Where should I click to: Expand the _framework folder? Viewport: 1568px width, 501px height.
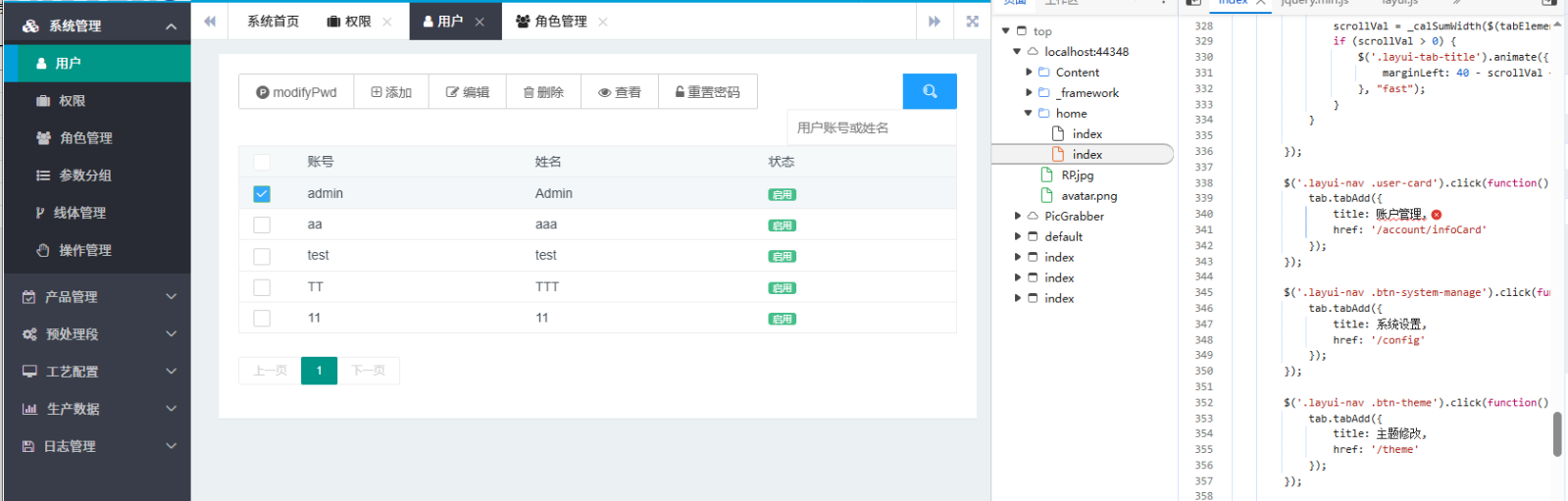tap(1029, 93)
